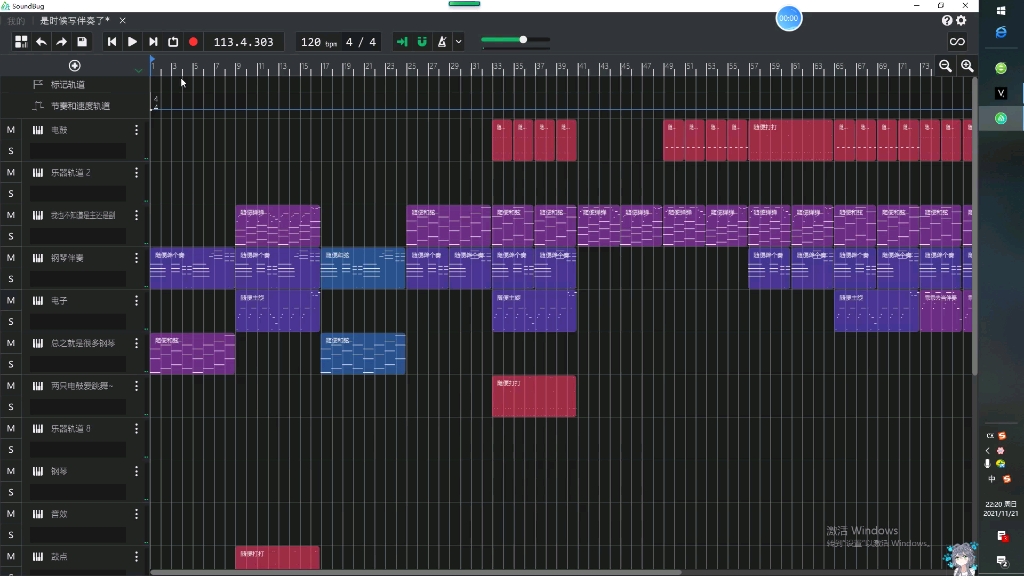Open the 总之就是很多钢琴 track options menu
Viewport: 1024px width, 576px height.
[136, 343]
